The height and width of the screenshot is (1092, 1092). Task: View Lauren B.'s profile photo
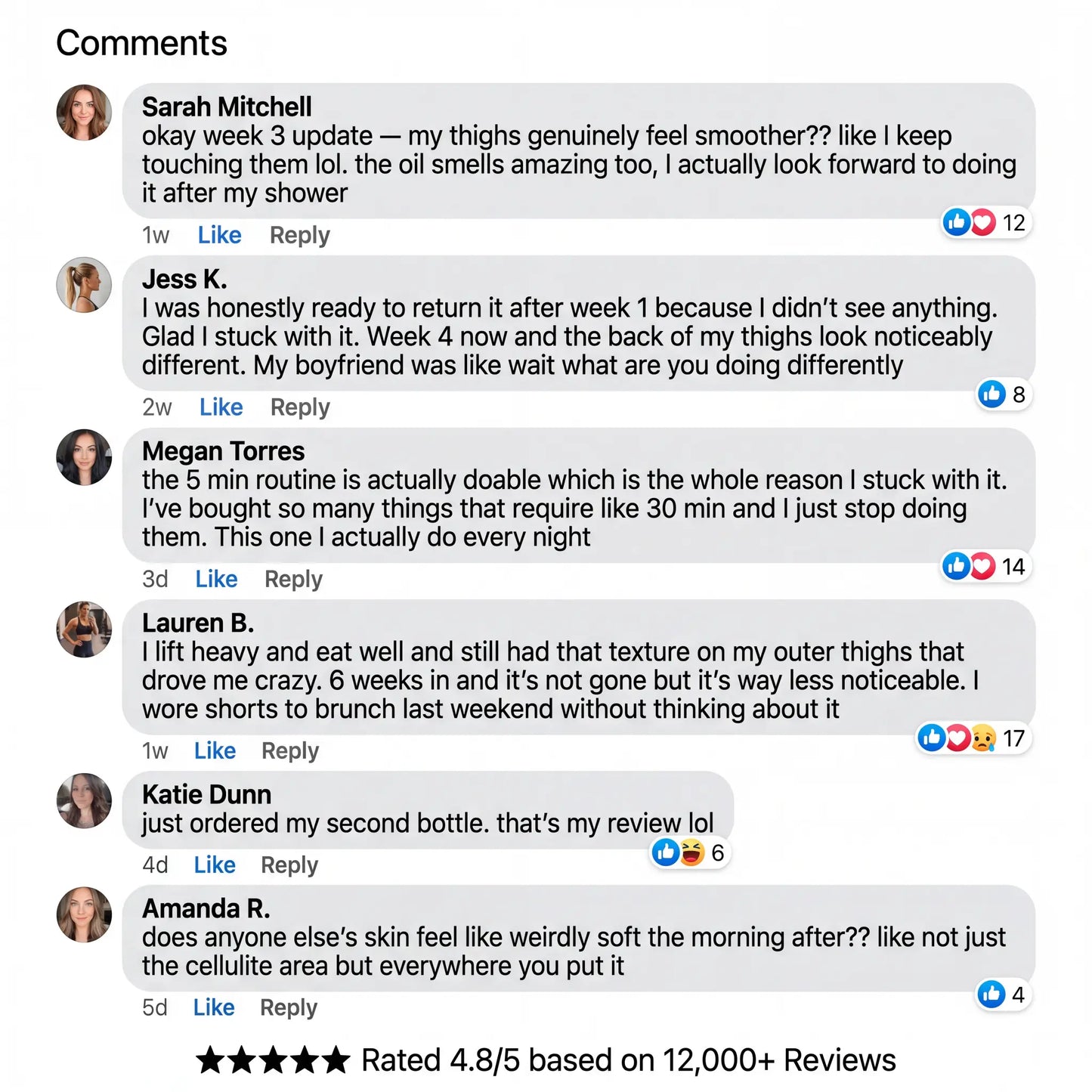84,630
